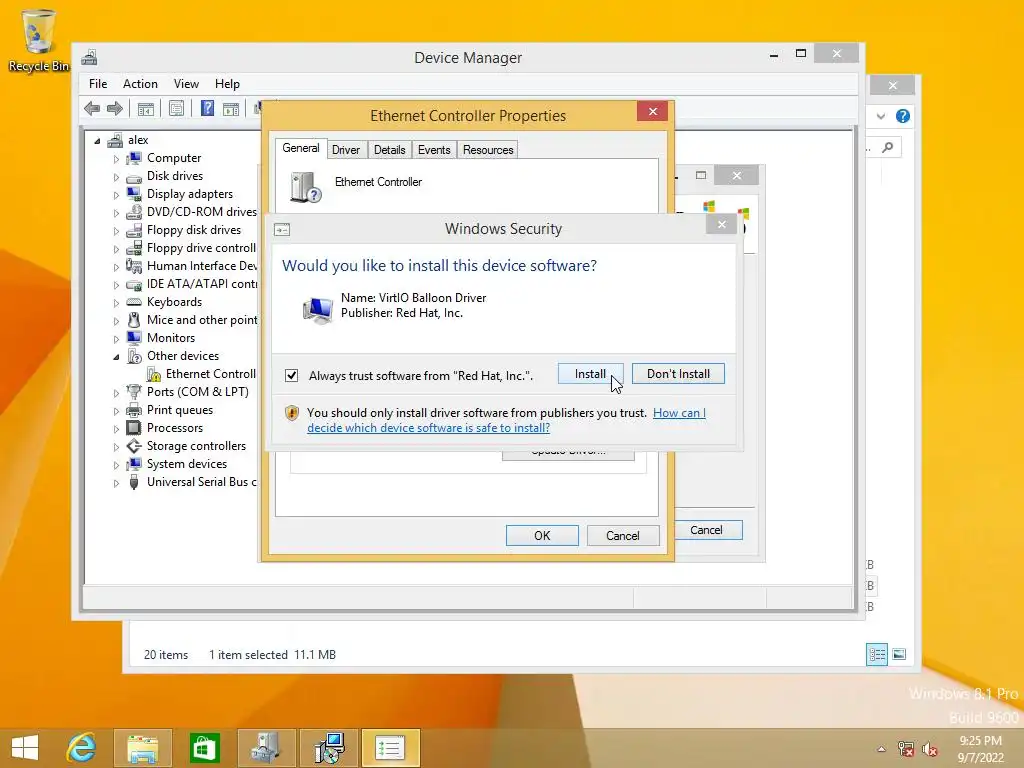Click the Don't Install button

678,374
